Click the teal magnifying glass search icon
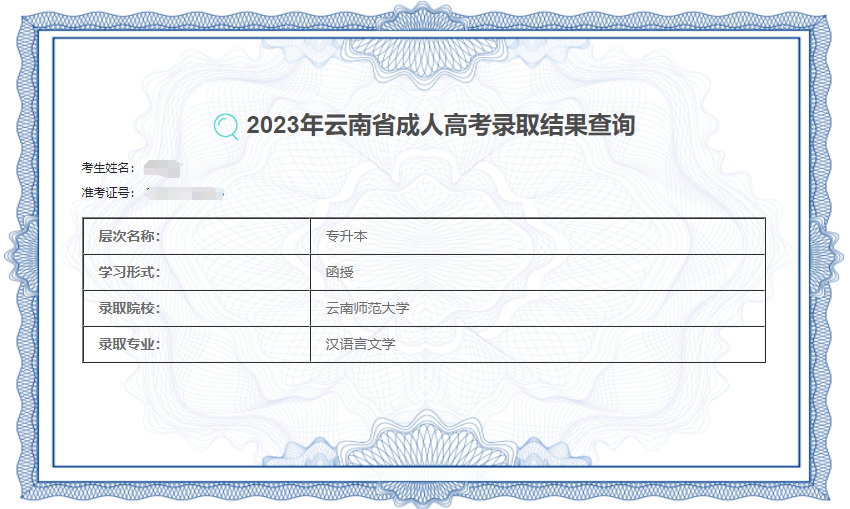This screenshot has width=850, height=509. [226, 127]
